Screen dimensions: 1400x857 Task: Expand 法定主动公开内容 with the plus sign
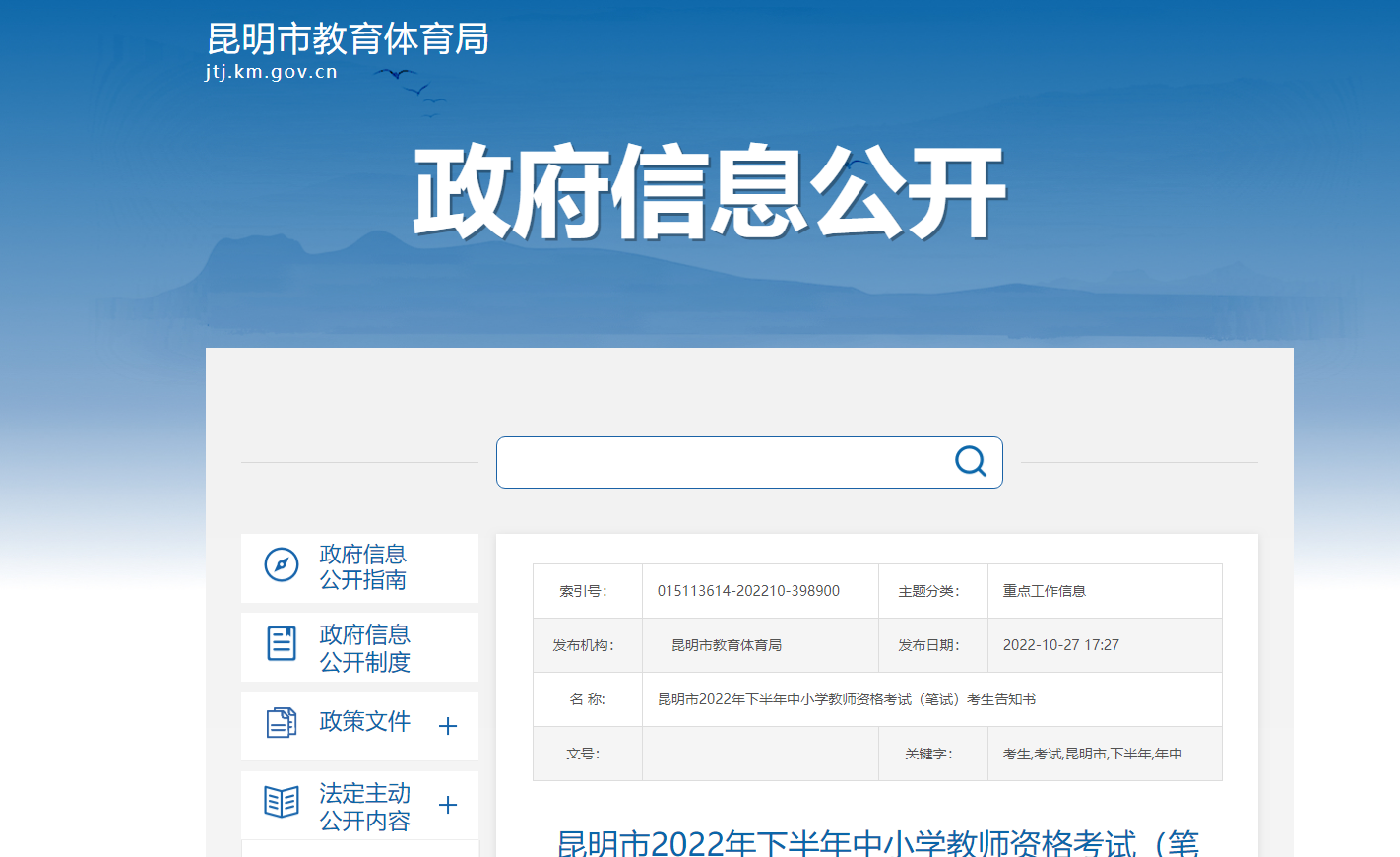(x=448, y=805)
